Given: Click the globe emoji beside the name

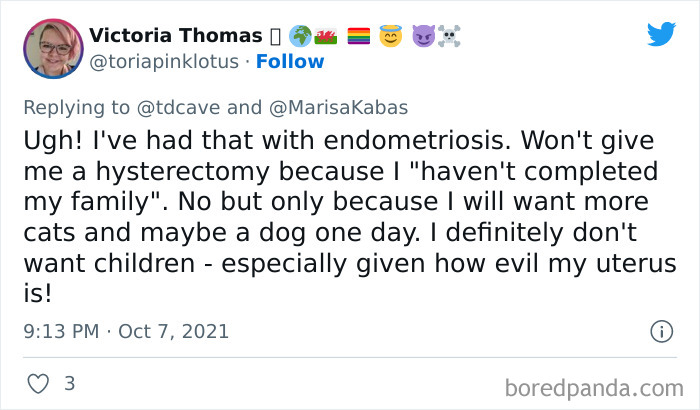Looking at the screenshot, I should (301, 37).
